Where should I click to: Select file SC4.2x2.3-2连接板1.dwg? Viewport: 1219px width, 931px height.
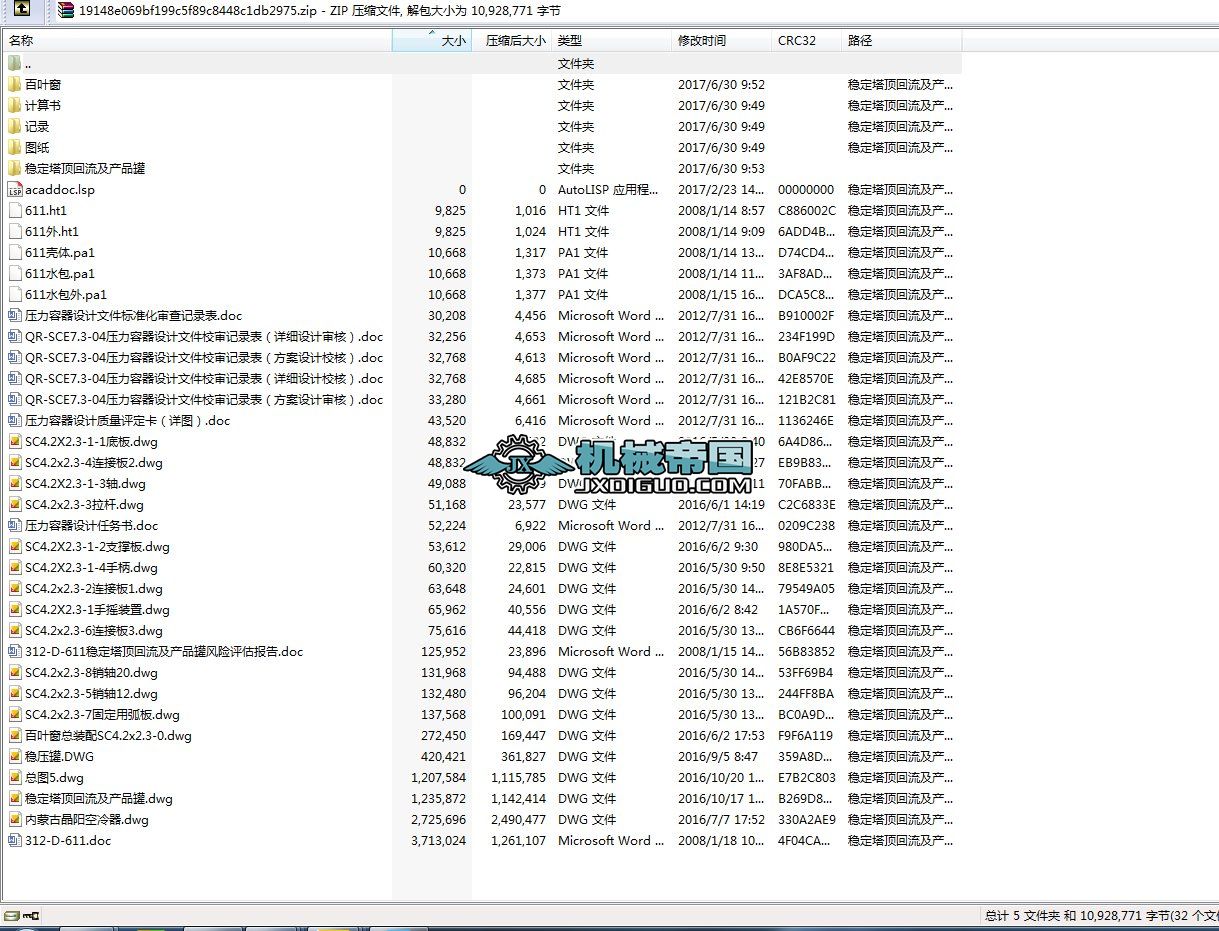tap(94, 588)
